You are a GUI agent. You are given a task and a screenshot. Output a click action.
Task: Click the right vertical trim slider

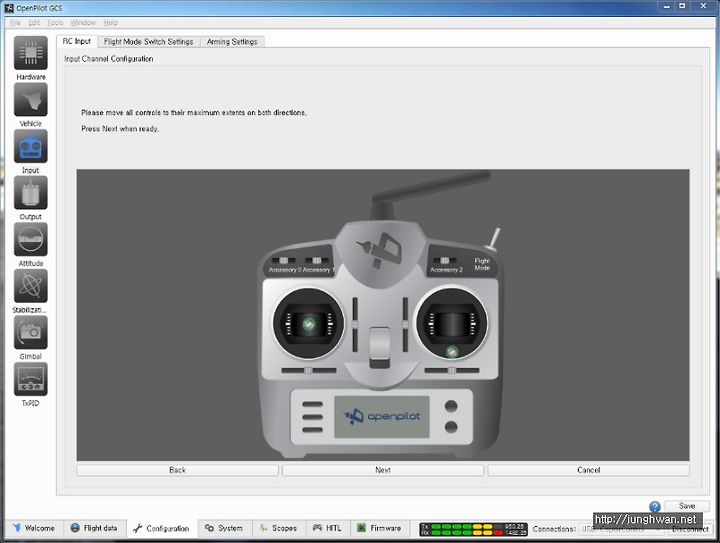405,325
